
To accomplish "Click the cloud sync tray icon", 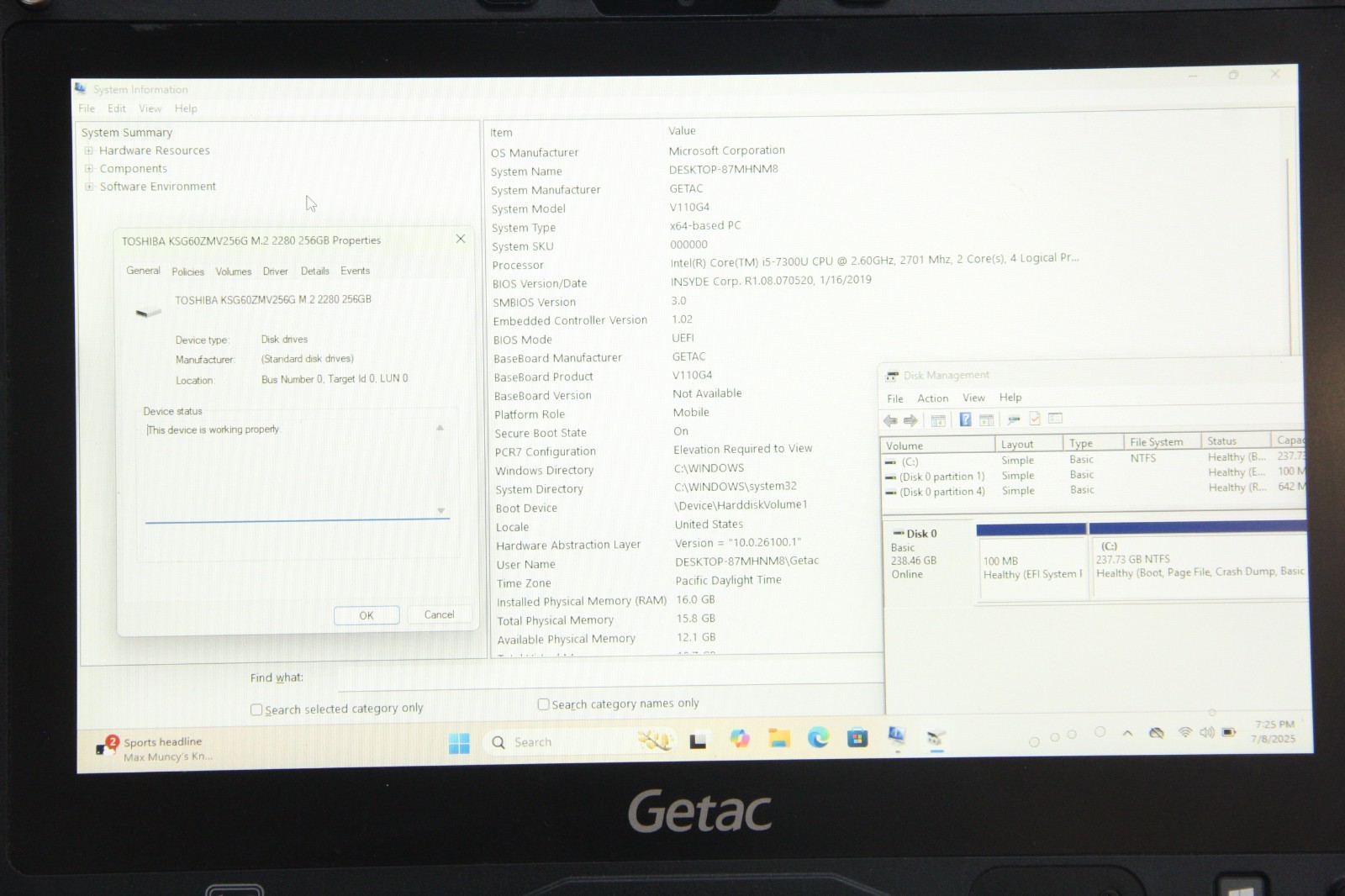I will [1157, 733].
